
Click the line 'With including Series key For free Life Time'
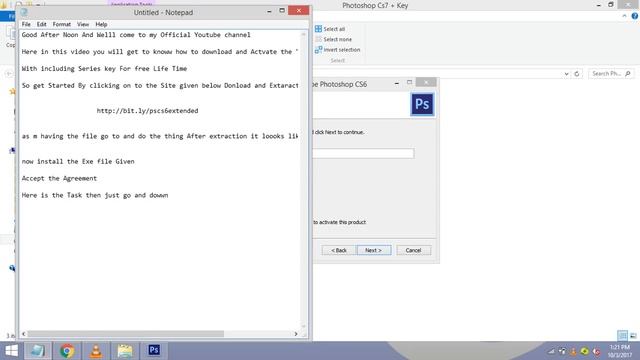(104, 69)
